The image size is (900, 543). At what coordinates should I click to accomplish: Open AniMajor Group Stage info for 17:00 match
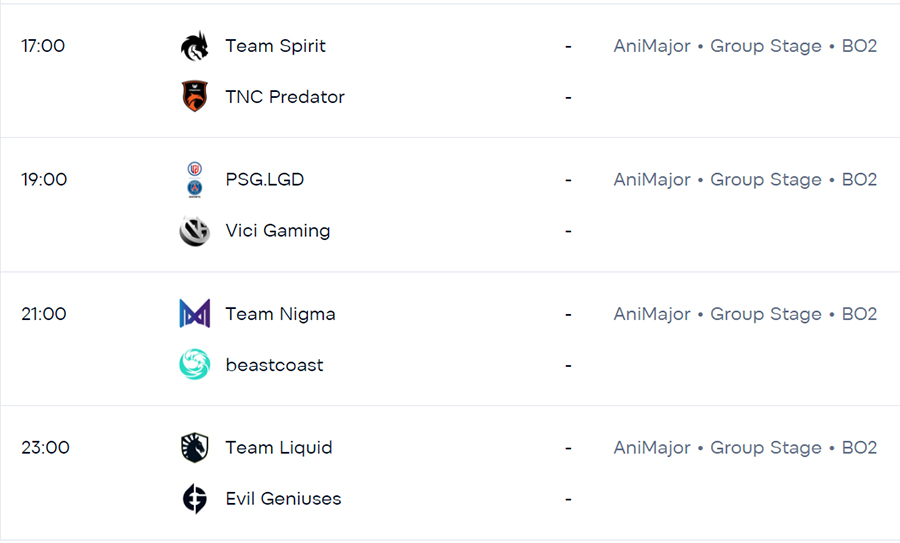tap(745, 46)
